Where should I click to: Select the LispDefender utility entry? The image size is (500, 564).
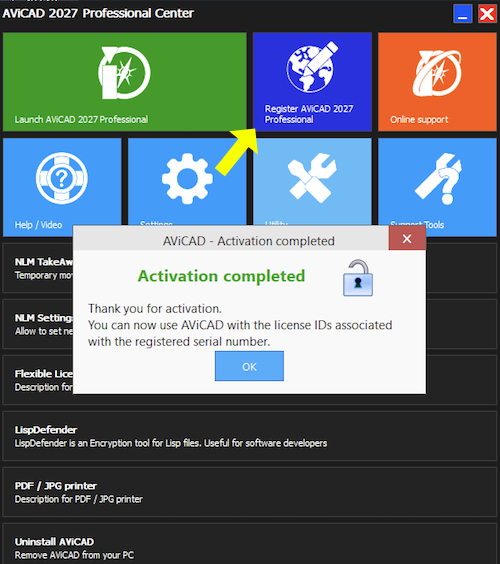(250, 436)
